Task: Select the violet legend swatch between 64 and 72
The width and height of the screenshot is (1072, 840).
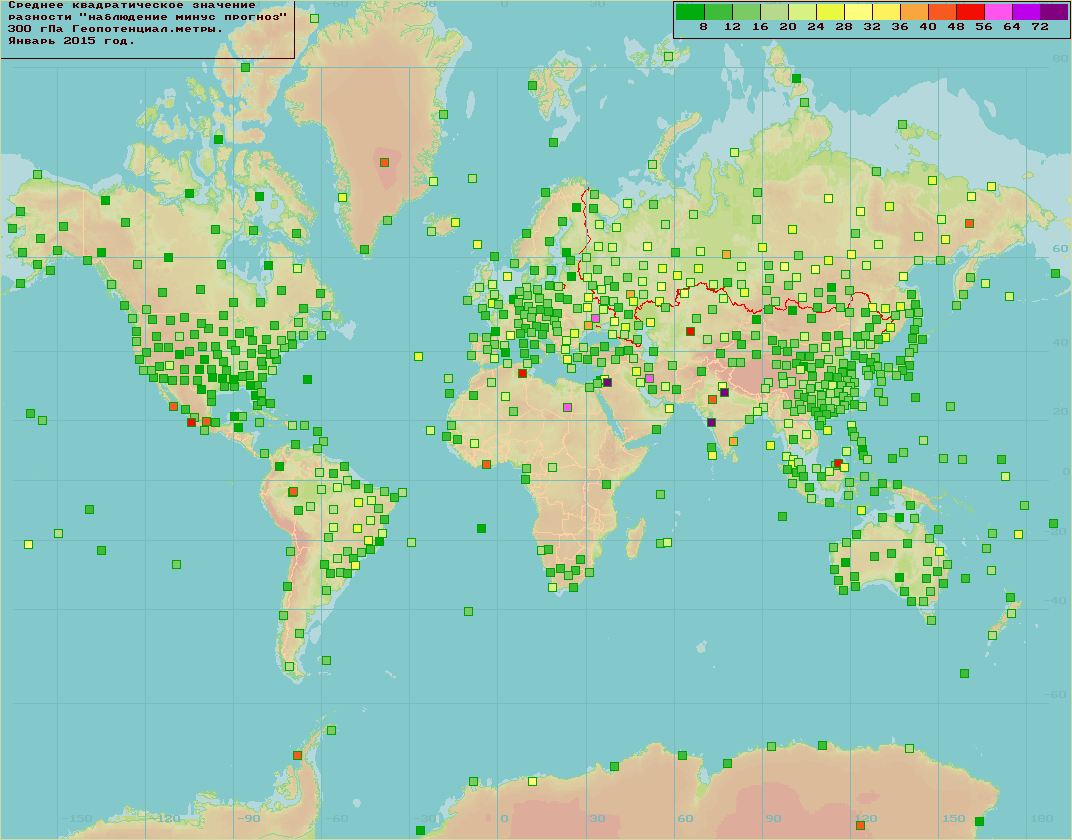Action: pos(1026,12)
